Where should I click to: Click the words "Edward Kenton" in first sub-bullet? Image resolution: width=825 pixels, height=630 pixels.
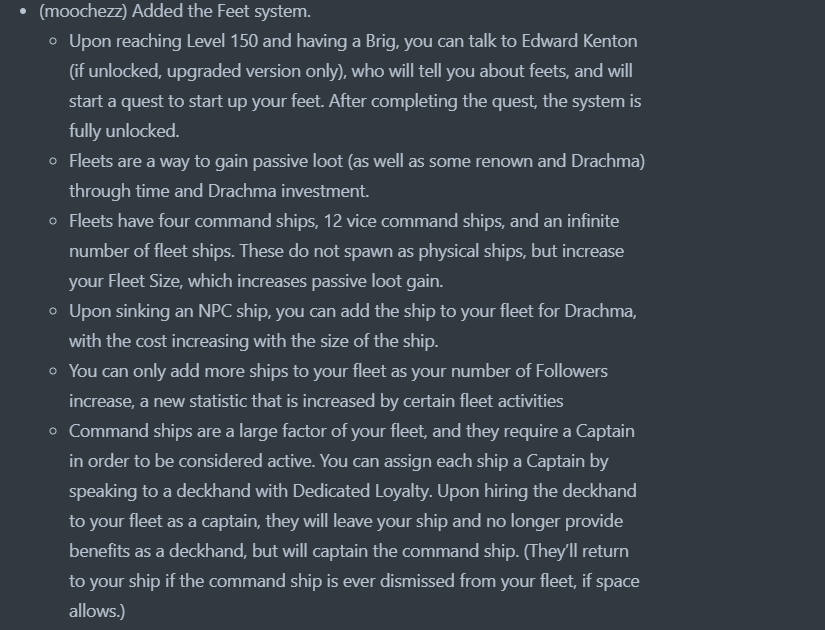point(579,41)
